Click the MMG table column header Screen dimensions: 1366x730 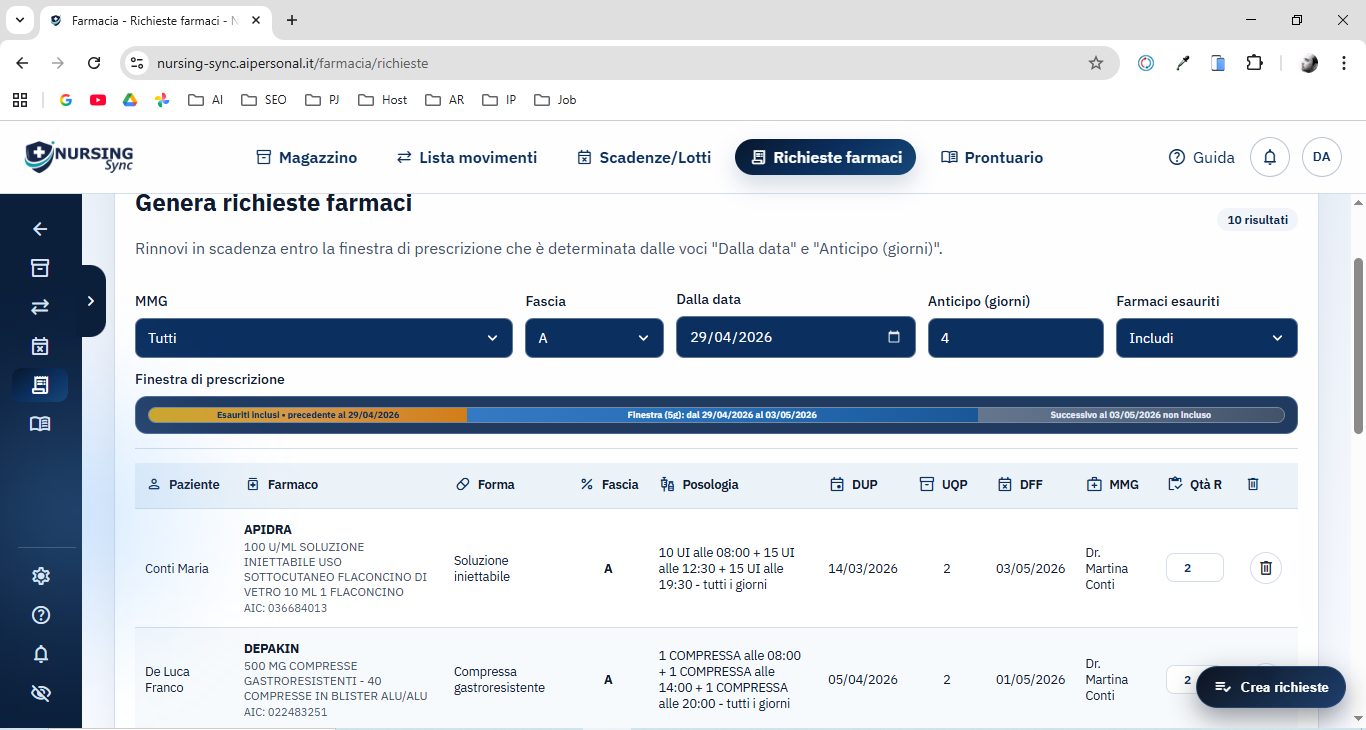1112,484
